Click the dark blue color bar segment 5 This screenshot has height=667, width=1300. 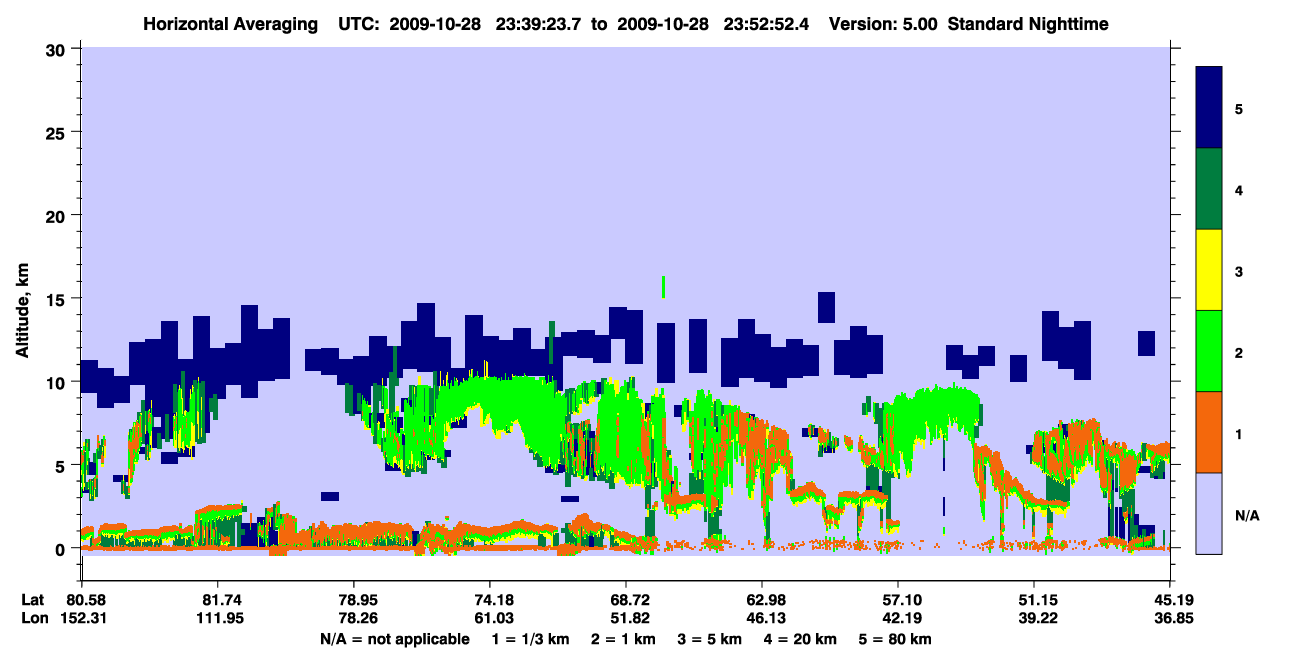coord(1209,108)
